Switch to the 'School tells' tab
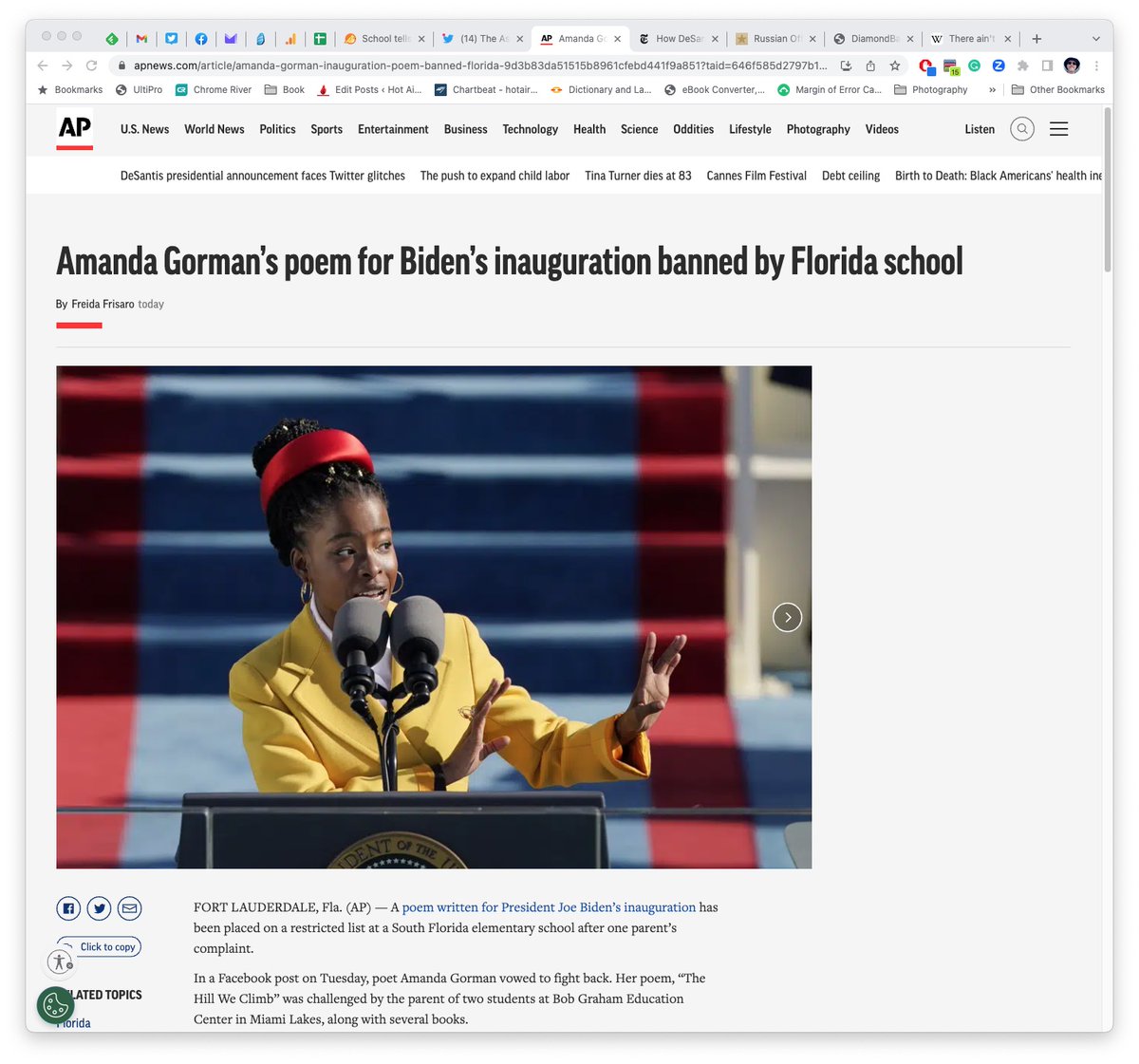1139x1064 pixels. tap(384, 39)
